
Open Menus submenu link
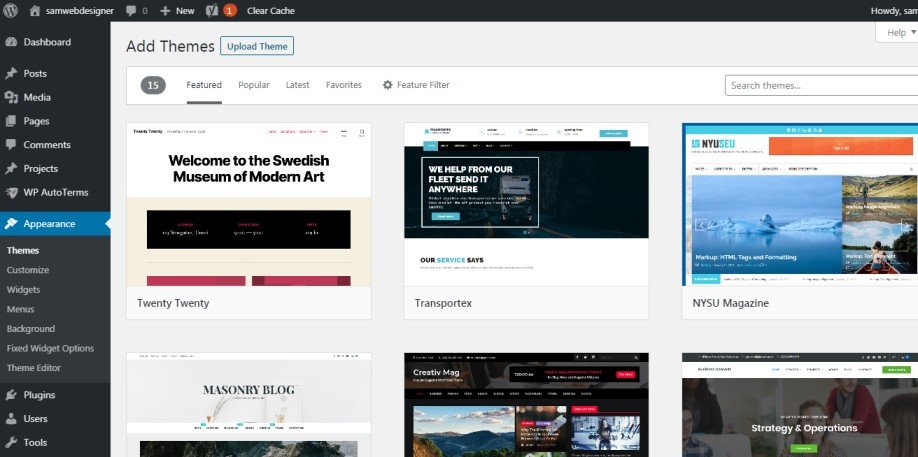[x=20, y=309]
